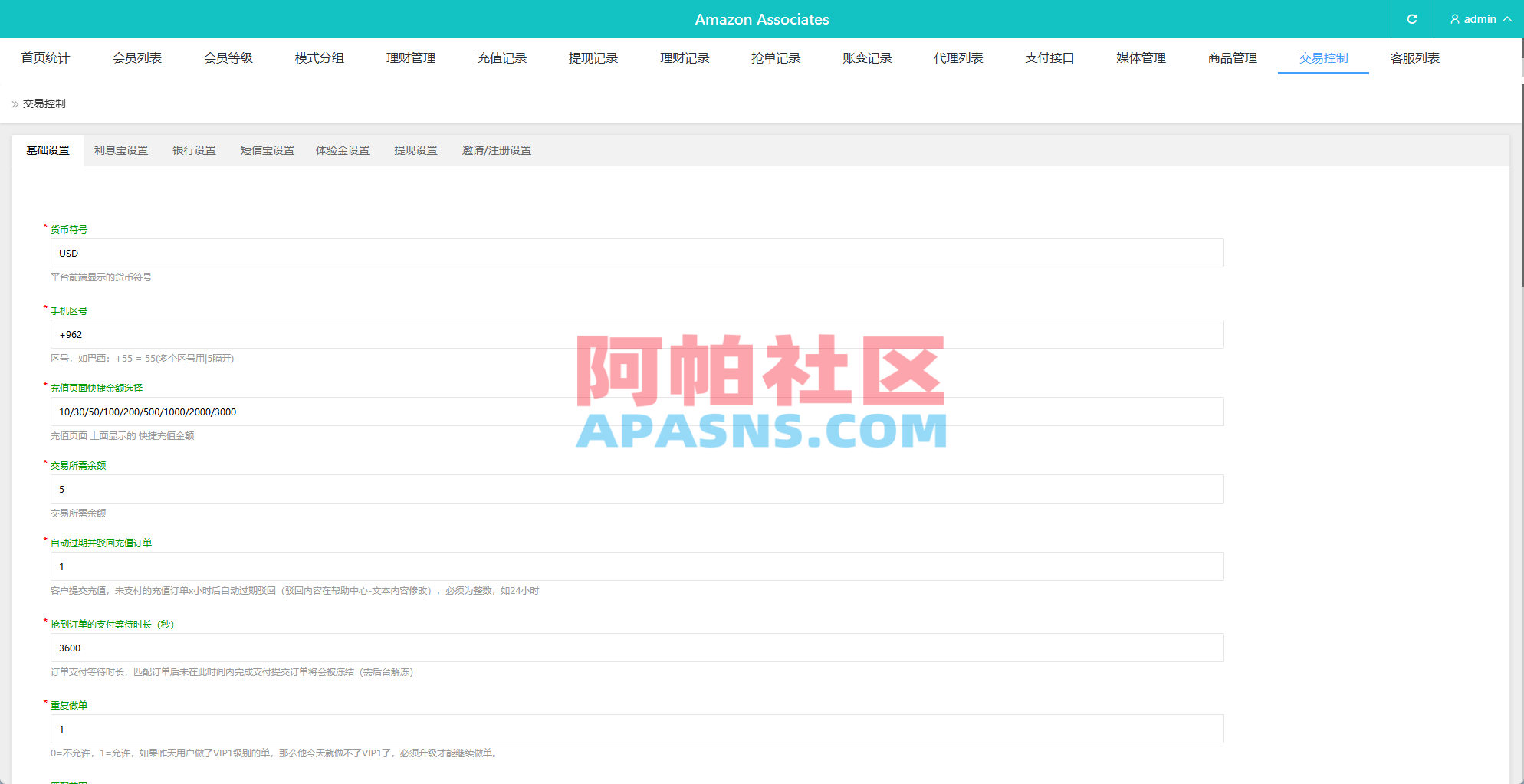This screenshot has width=1524, height=784.
Task: Open the 首页统计 menu
Action: 45,58
